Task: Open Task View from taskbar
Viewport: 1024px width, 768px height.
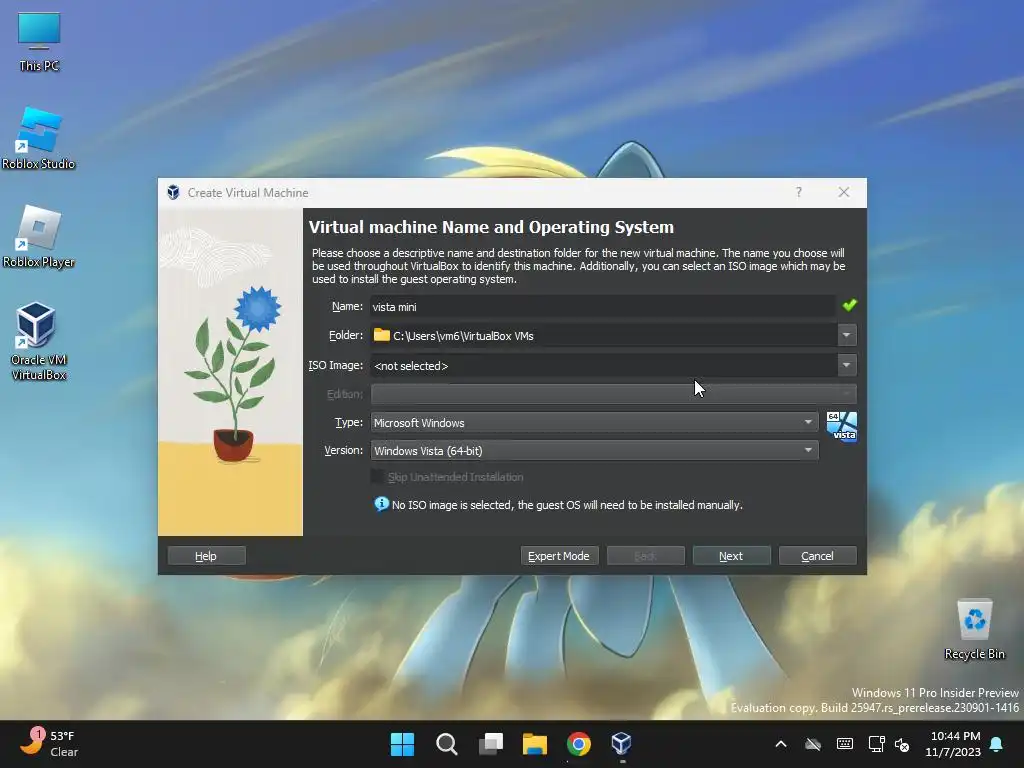Action: [490, 744]
